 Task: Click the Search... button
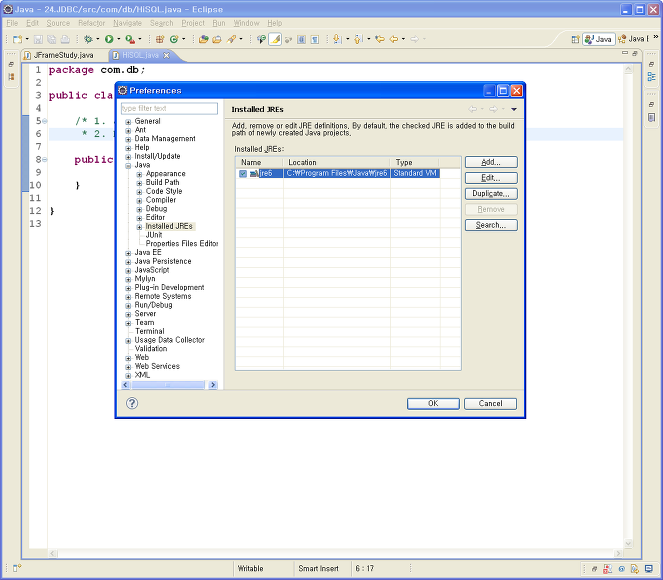491,225
